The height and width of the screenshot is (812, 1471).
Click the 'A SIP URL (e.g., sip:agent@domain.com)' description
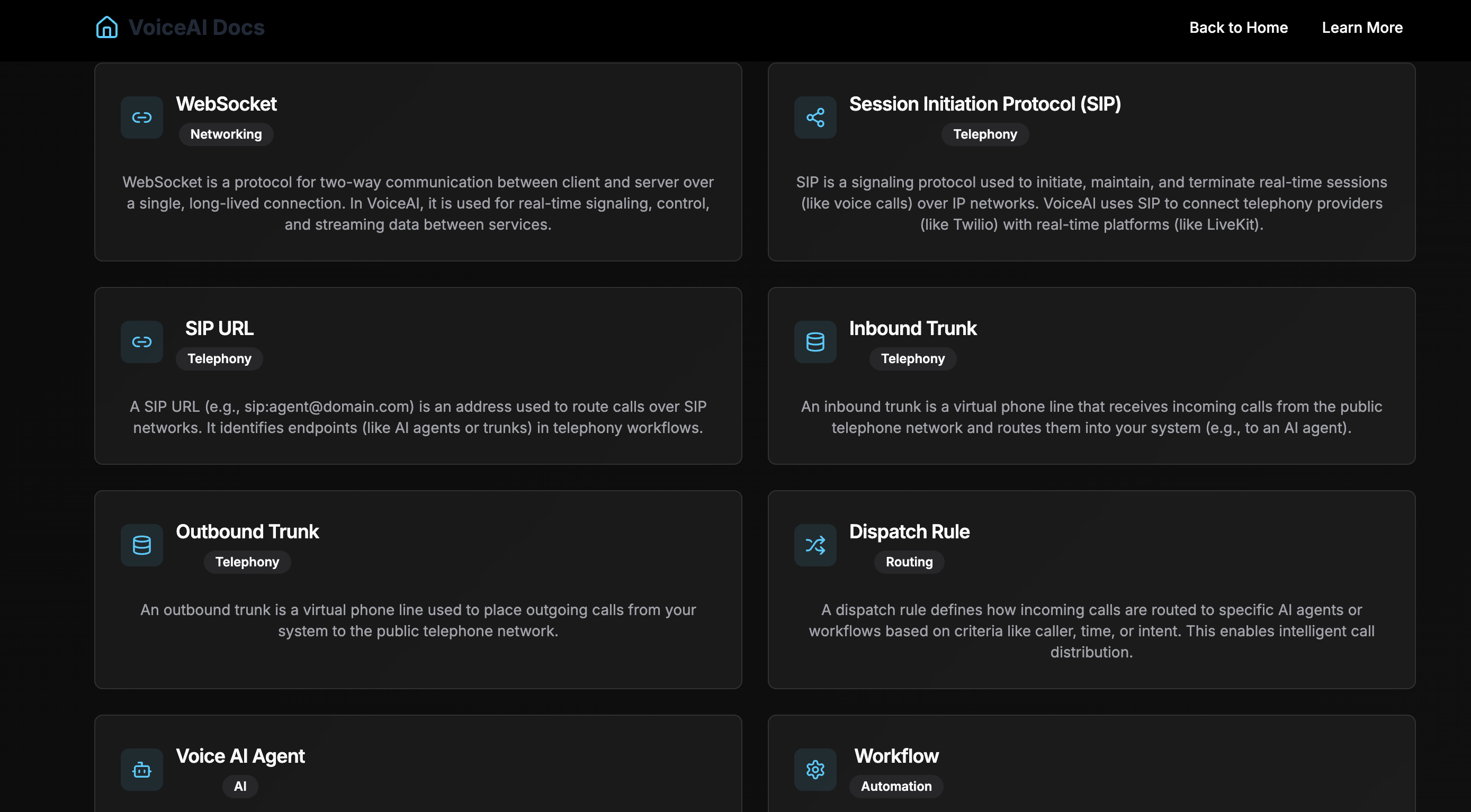click(418, 417)
